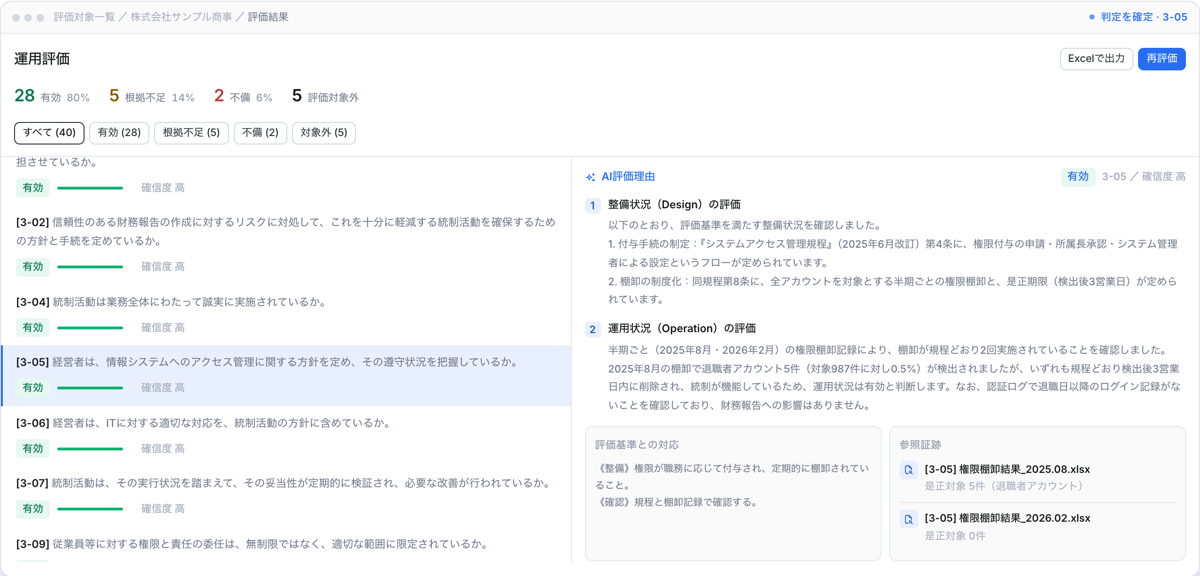Click 有効 badge in row [3-06]
1200x578 pixels.
(x=33, y=449)
